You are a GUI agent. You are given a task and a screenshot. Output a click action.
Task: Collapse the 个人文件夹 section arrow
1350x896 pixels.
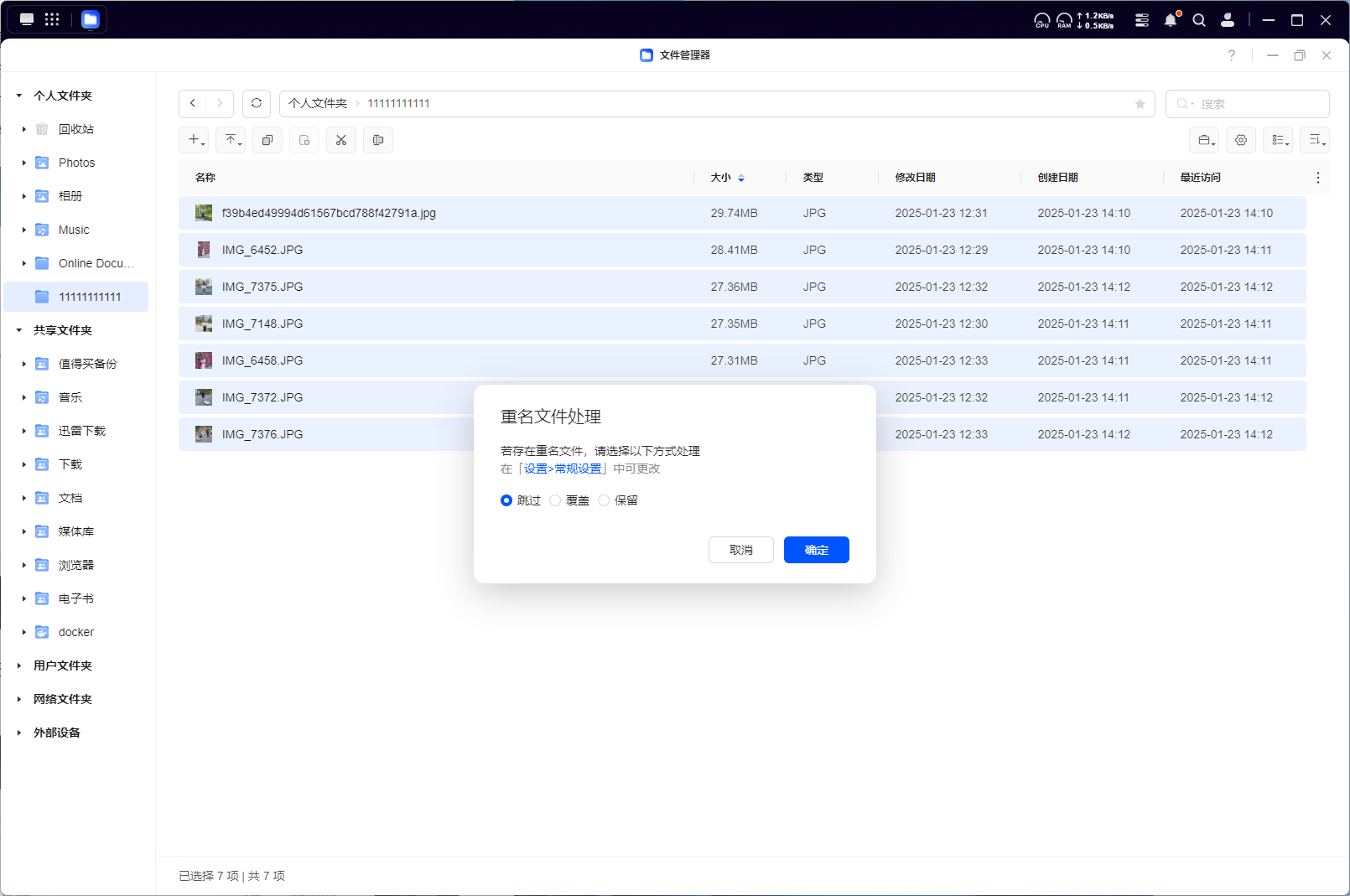point(19,96)
